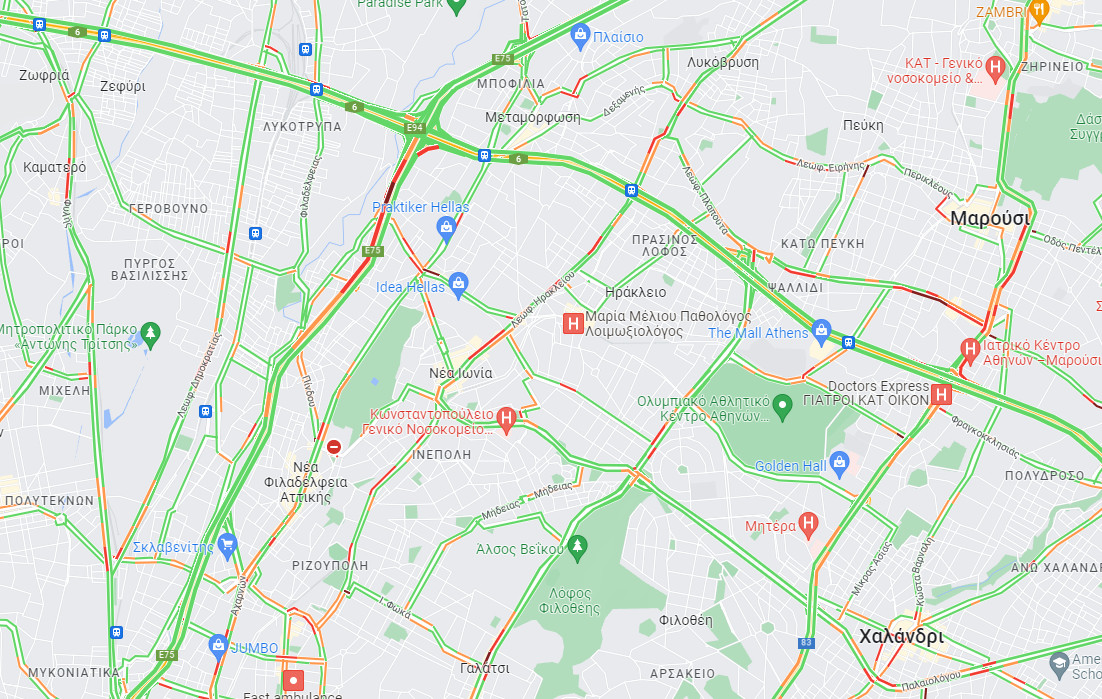
Task: Select the Σκλαβενίτης shopping cart icon
Action: pyautogui.click(x=227, y=546)
